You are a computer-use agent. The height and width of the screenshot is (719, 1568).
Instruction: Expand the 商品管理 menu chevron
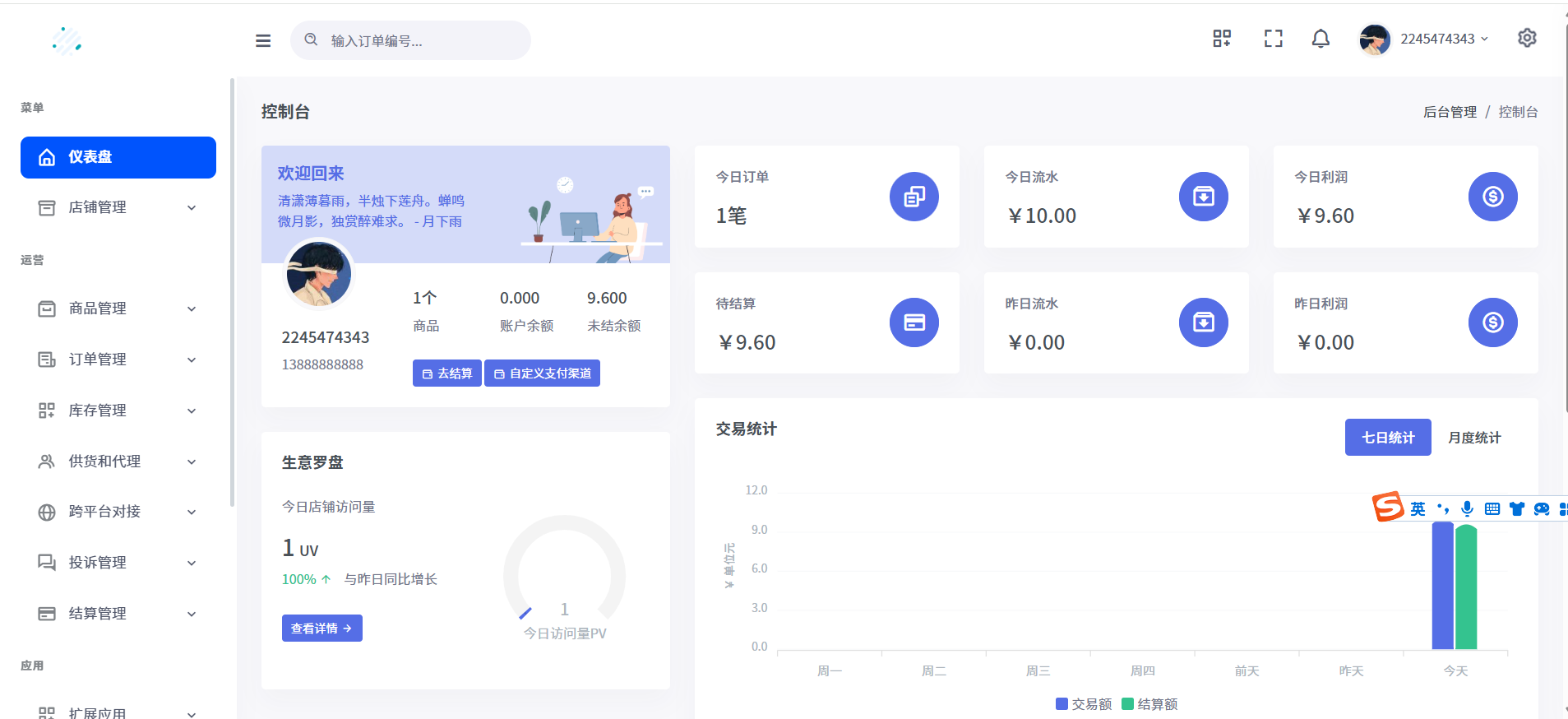pos(192,309)
